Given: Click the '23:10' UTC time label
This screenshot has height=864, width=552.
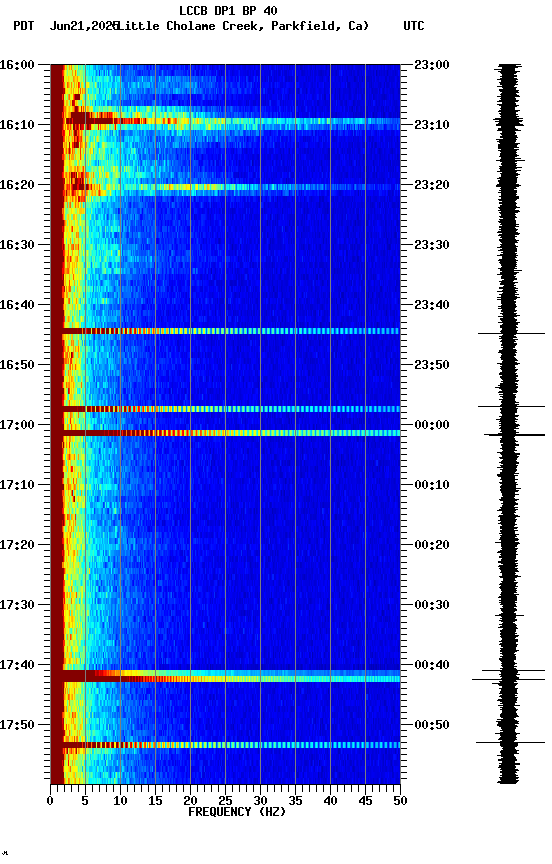Looking at the screenshot, I should tap(432, 125).
